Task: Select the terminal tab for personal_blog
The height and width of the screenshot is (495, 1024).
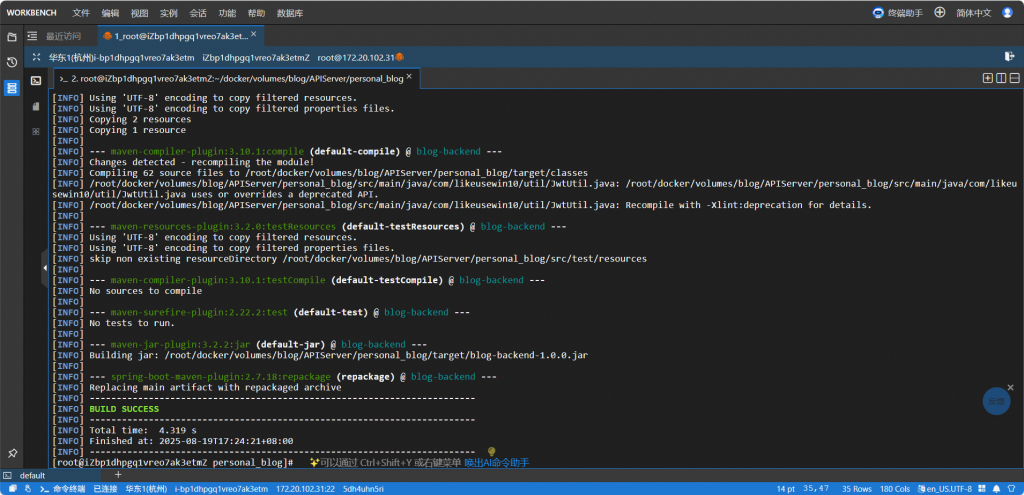Action: pos(230,78)
